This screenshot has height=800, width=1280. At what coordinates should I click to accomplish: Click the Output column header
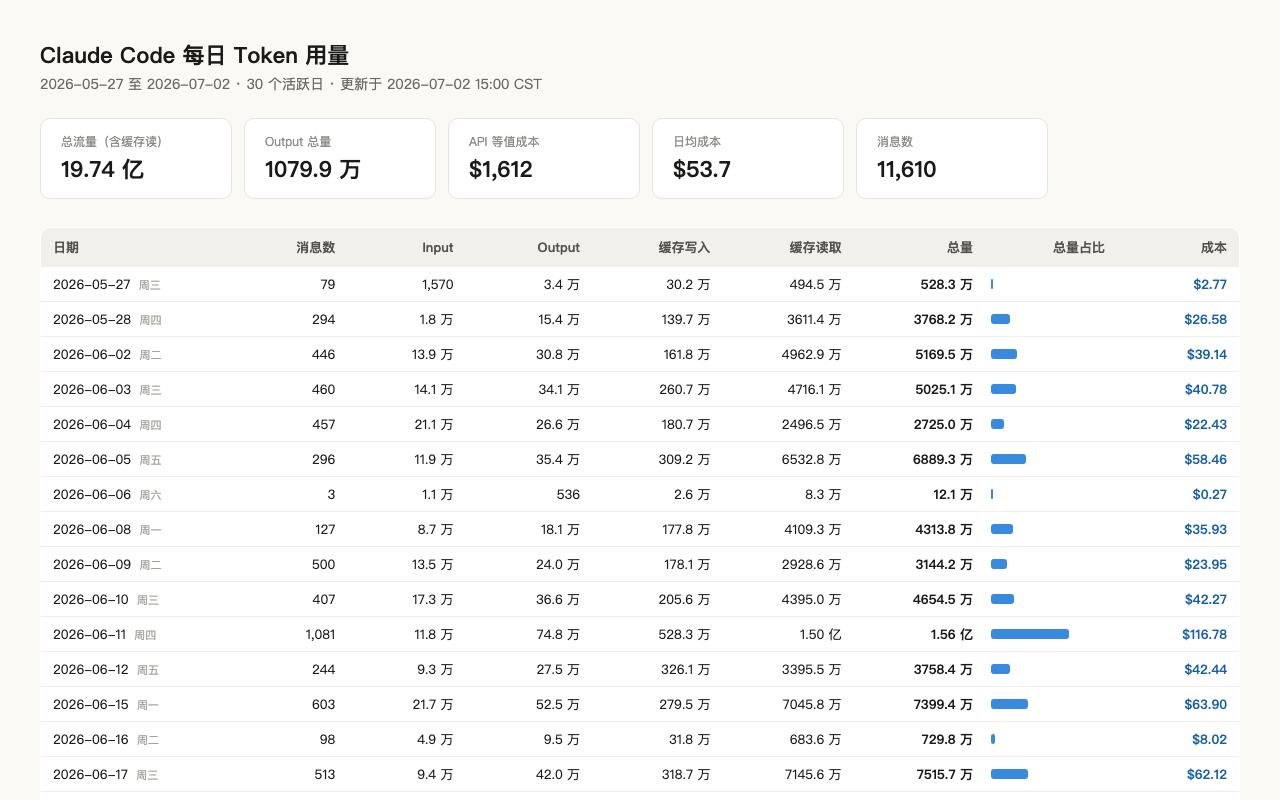(559, 247)
